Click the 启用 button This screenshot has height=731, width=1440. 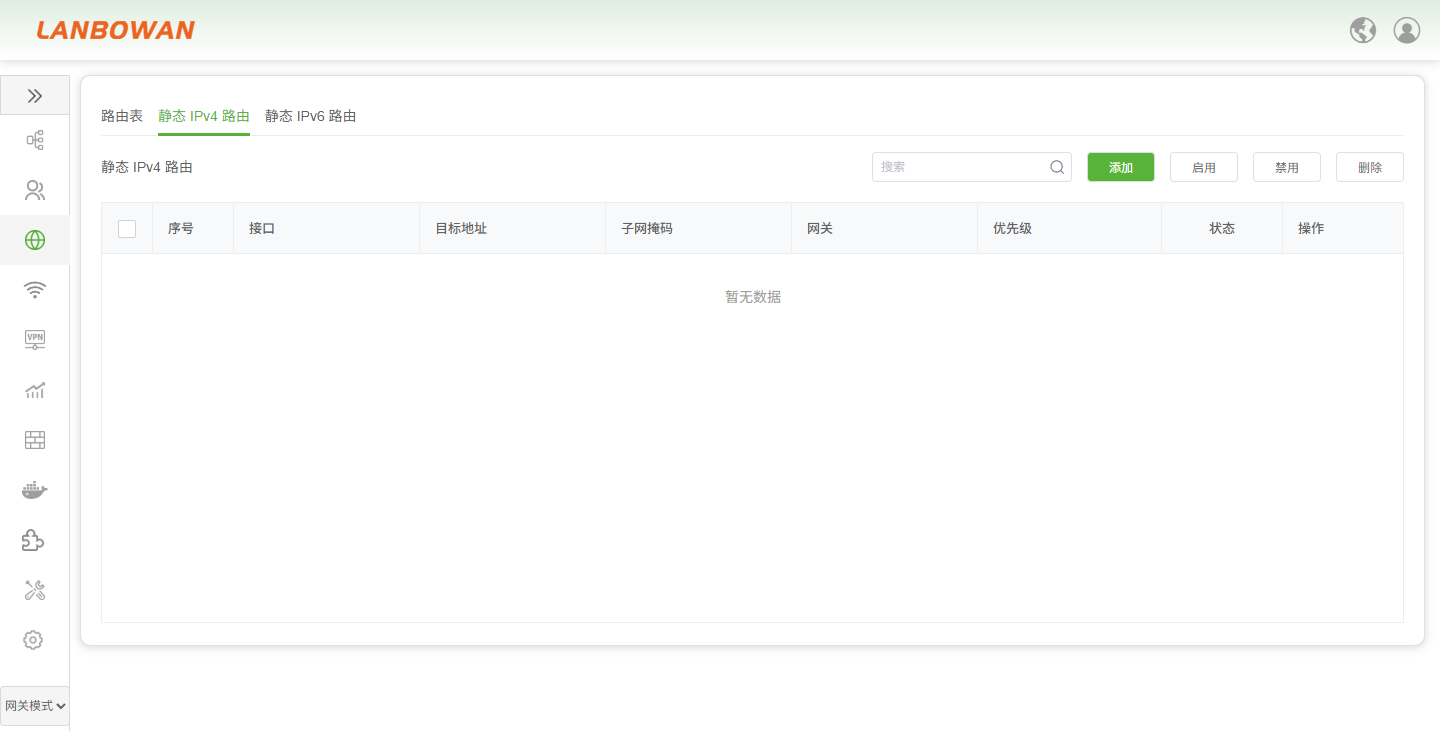(1204, 167)
